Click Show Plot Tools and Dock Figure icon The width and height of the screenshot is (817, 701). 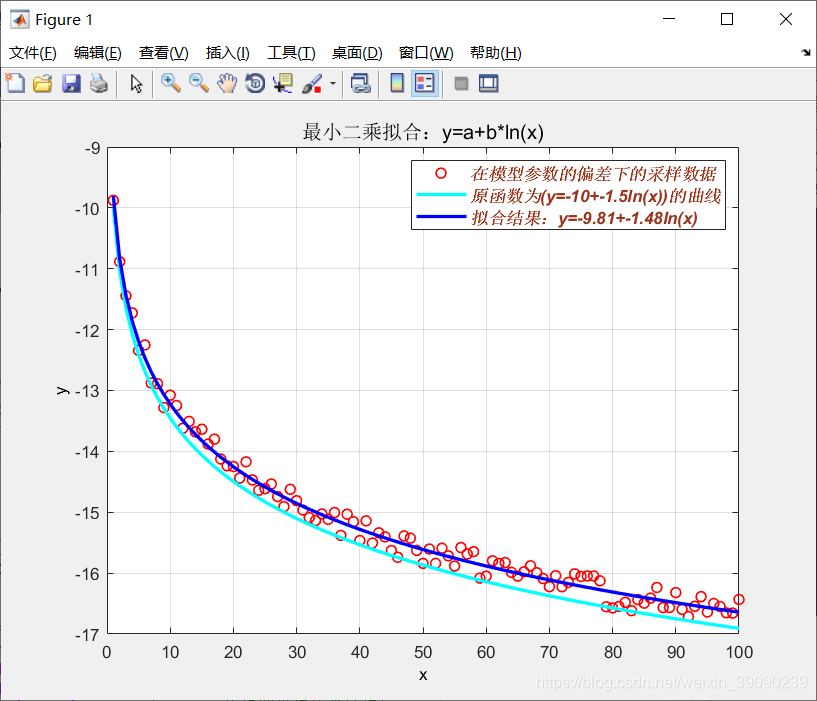488,83
